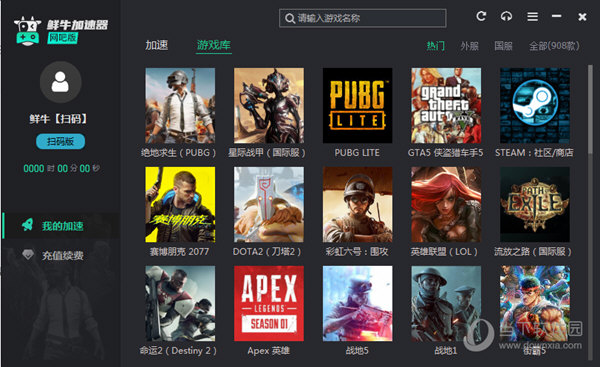Viewport: 600px width, 367px height.
Task: Select the 赛博朋克 2077 game cover
Action: 180,204
